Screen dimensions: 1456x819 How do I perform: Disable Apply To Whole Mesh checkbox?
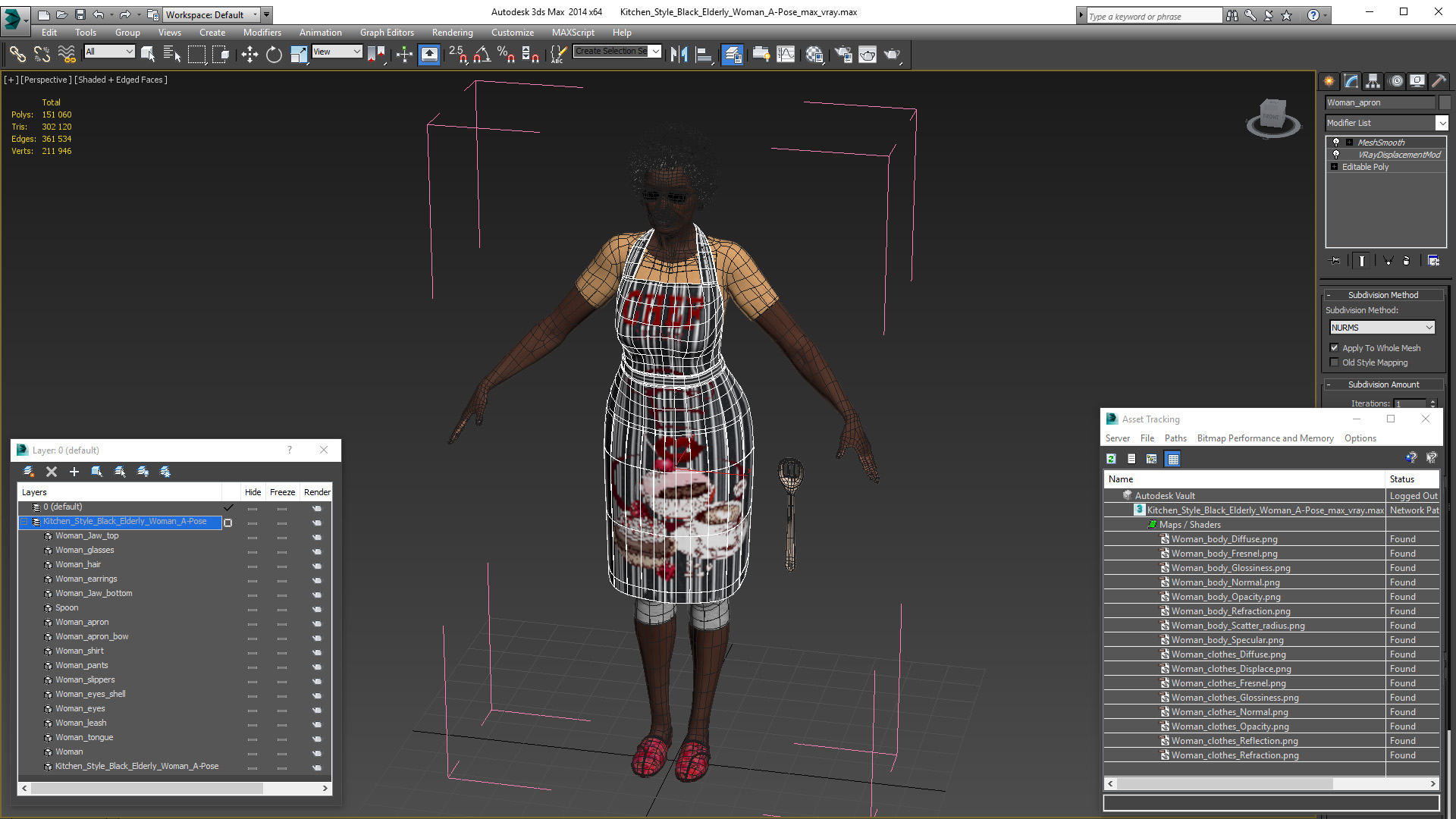tap(1335, 348)
